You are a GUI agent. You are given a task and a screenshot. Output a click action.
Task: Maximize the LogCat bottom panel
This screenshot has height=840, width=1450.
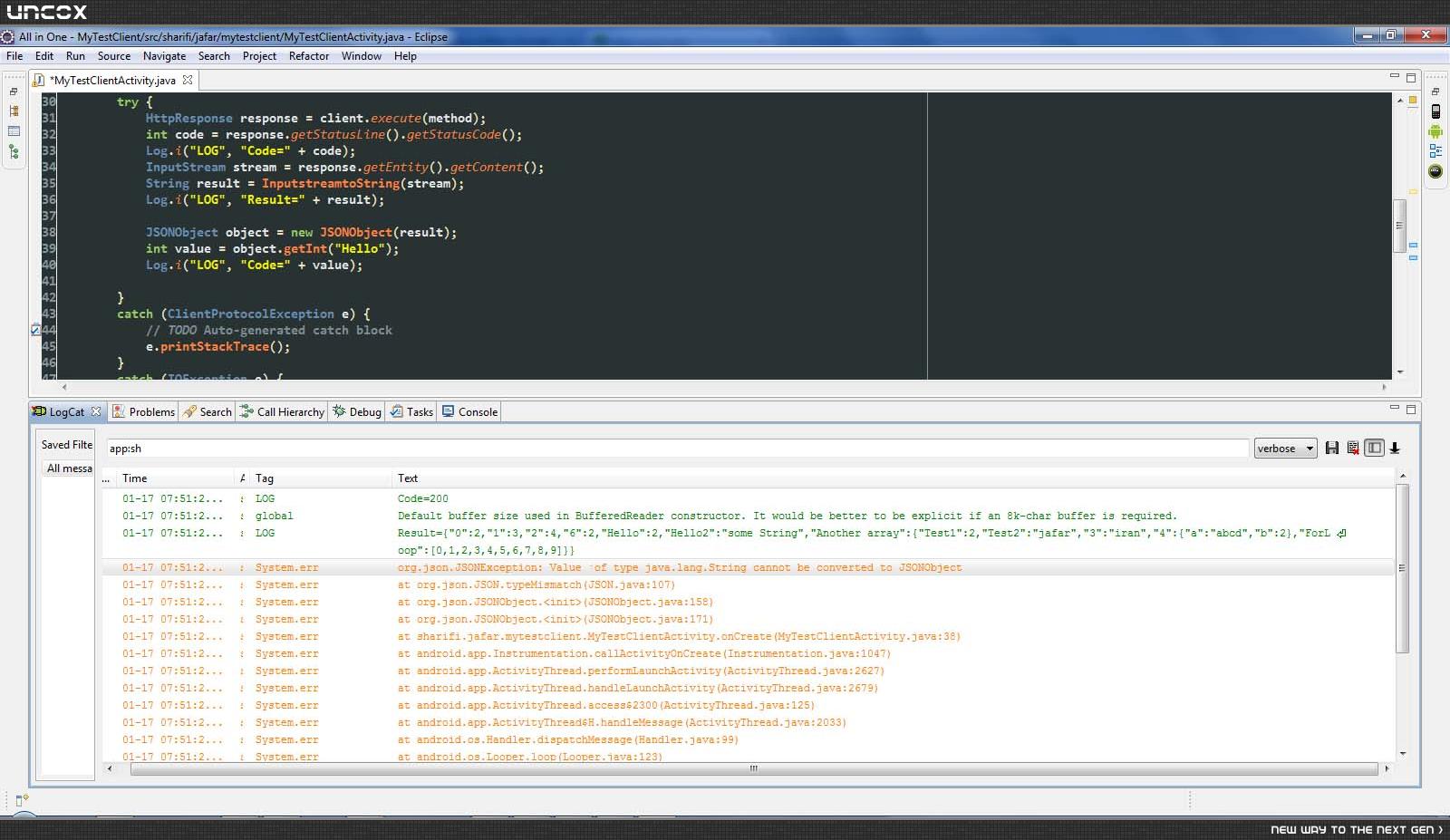pyautogui.click(x=1411, y=409)
